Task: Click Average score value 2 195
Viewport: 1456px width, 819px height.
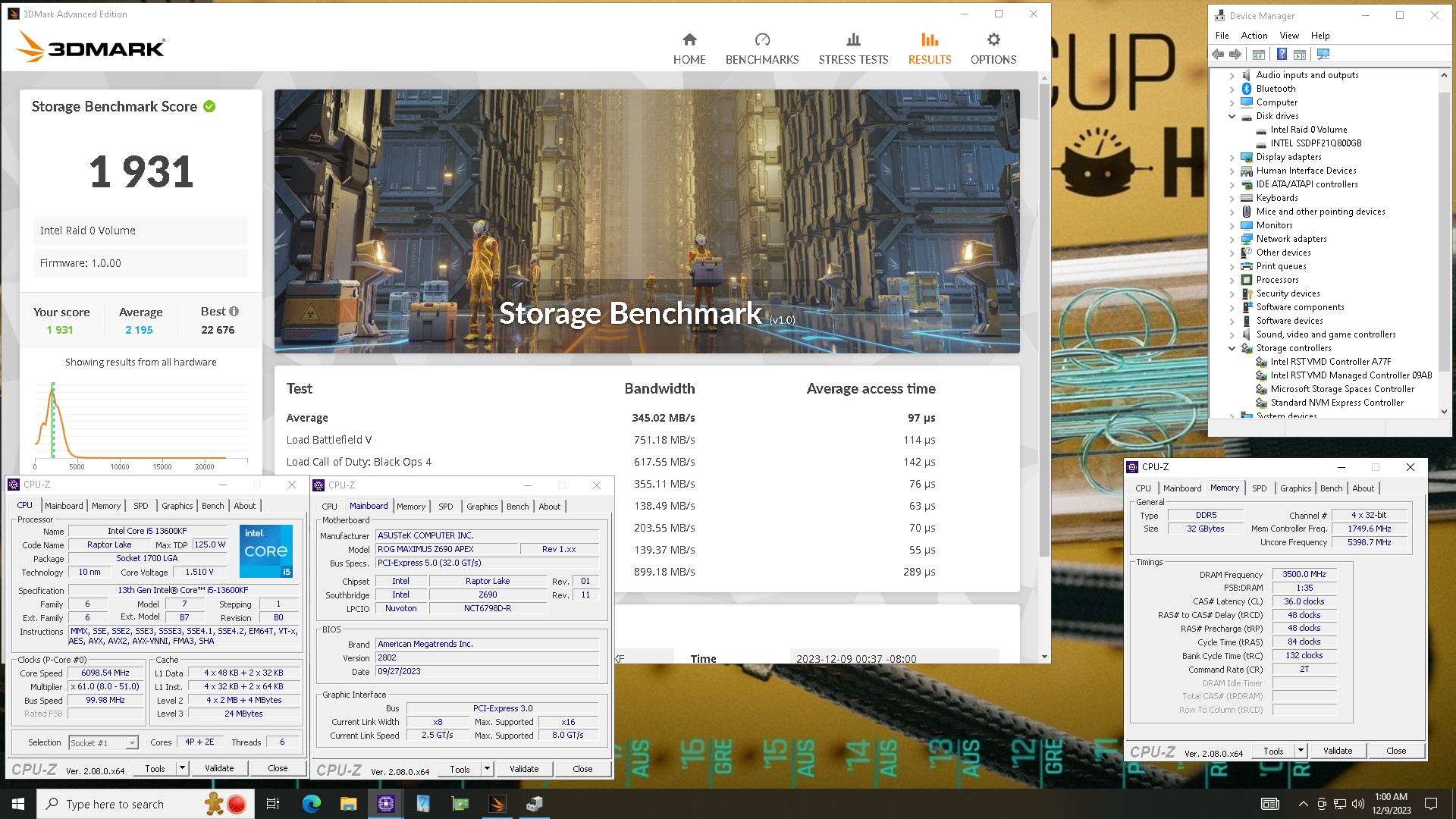Action: point(139,330)
